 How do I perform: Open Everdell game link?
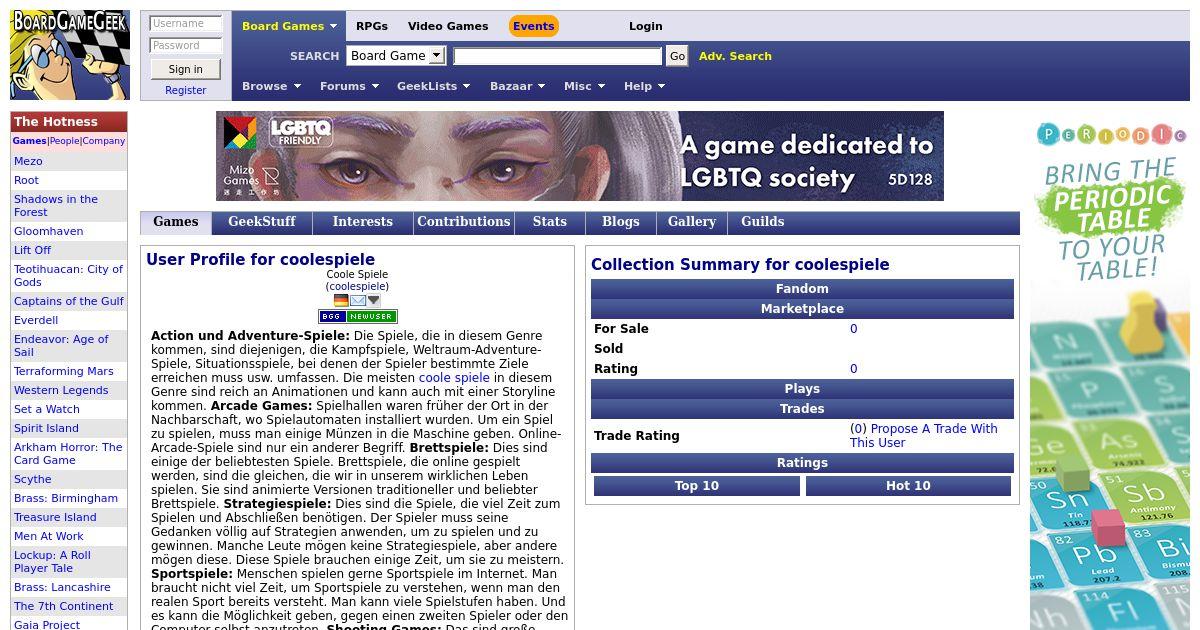(36, 320)
